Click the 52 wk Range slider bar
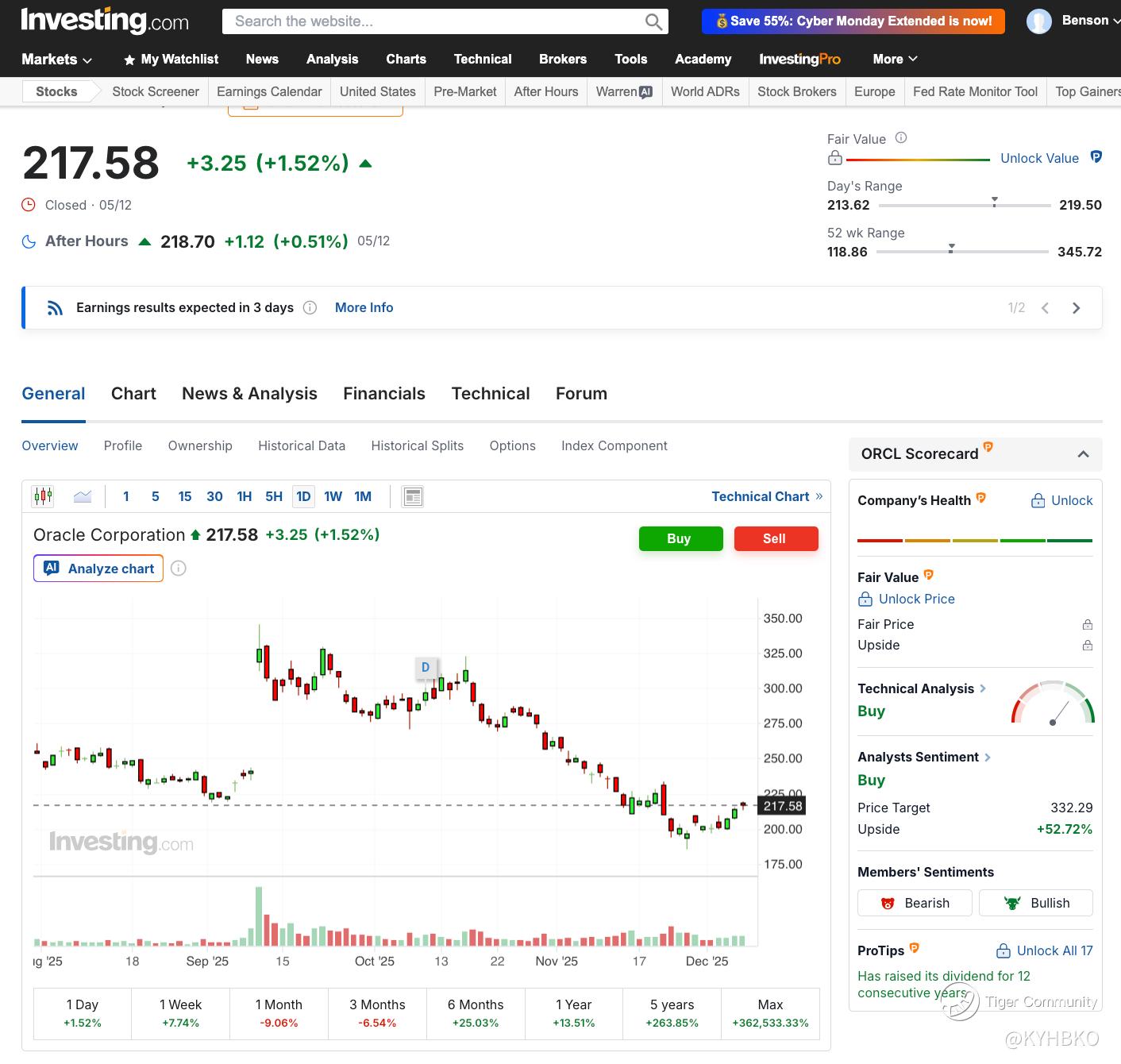Viewport: 1121px width, 1064px height. [962, 252]
